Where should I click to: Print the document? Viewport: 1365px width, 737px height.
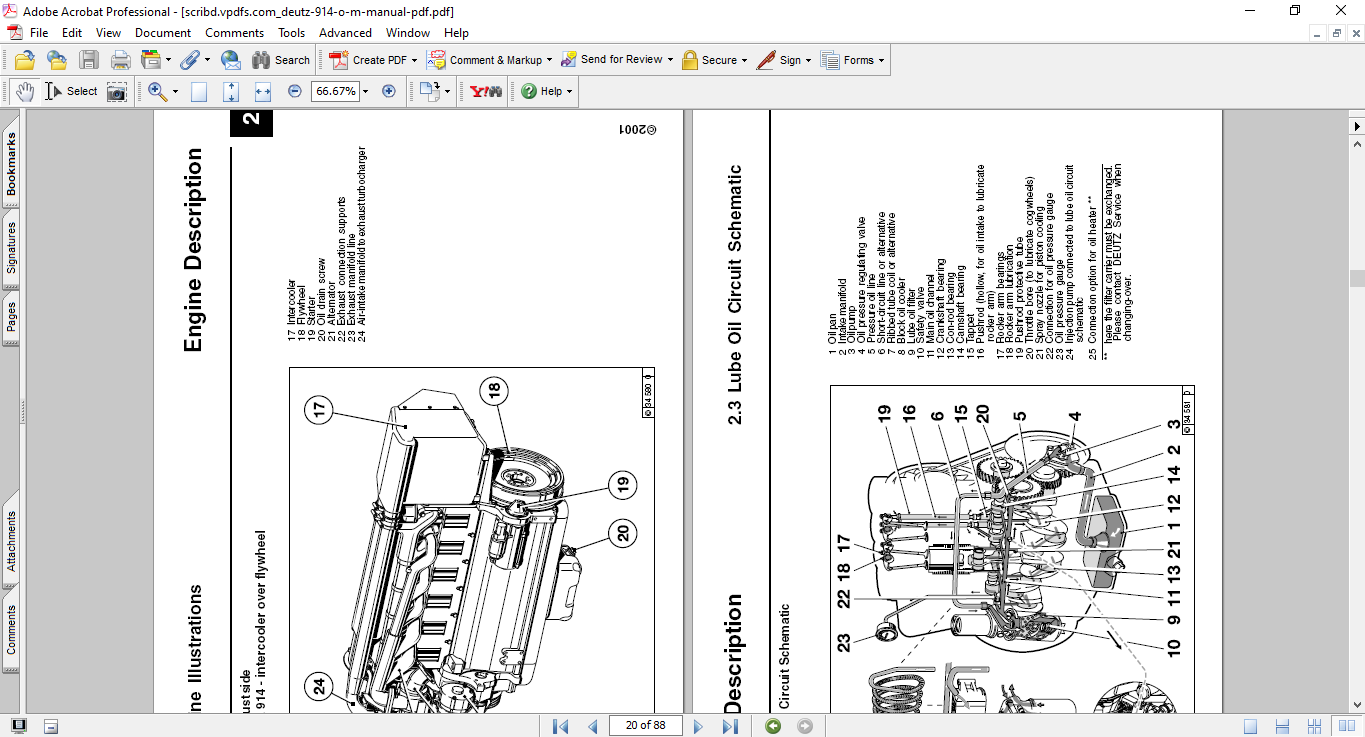coord(120,60)
